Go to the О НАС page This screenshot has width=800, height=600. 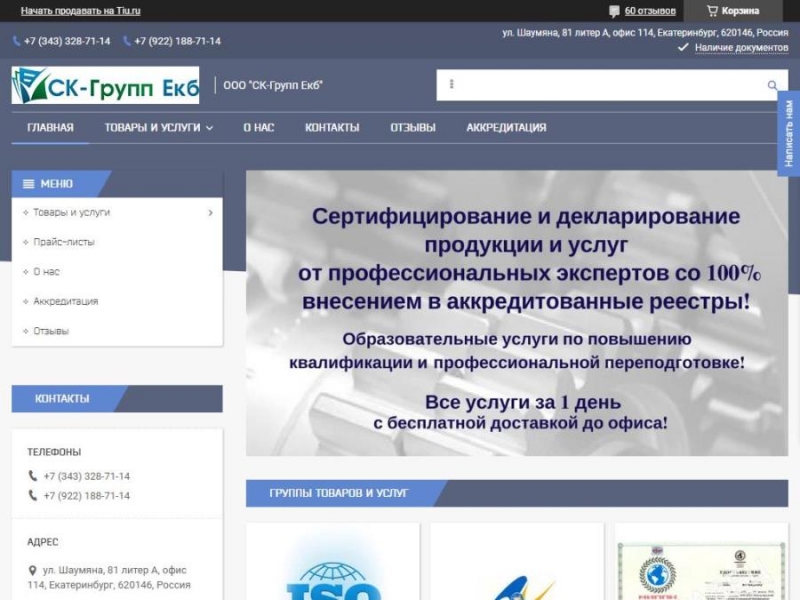258,128
